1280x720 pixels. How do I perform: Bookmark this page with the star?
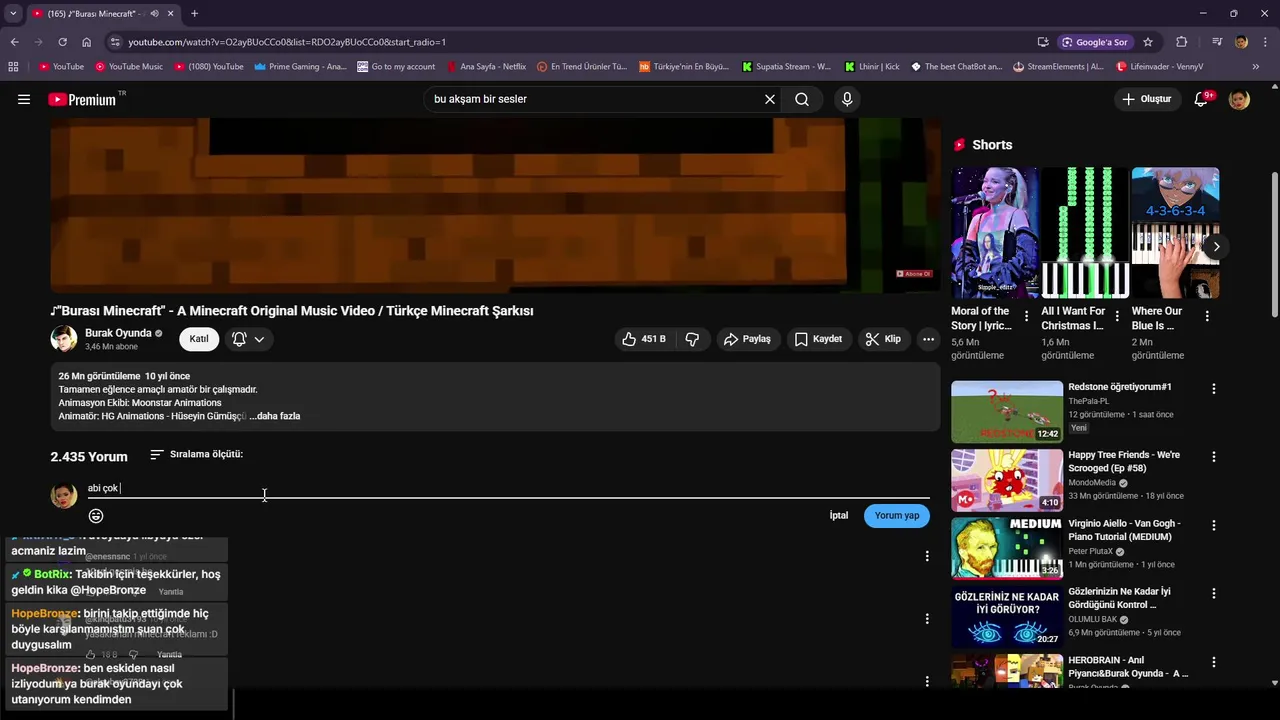[1148, 42]
